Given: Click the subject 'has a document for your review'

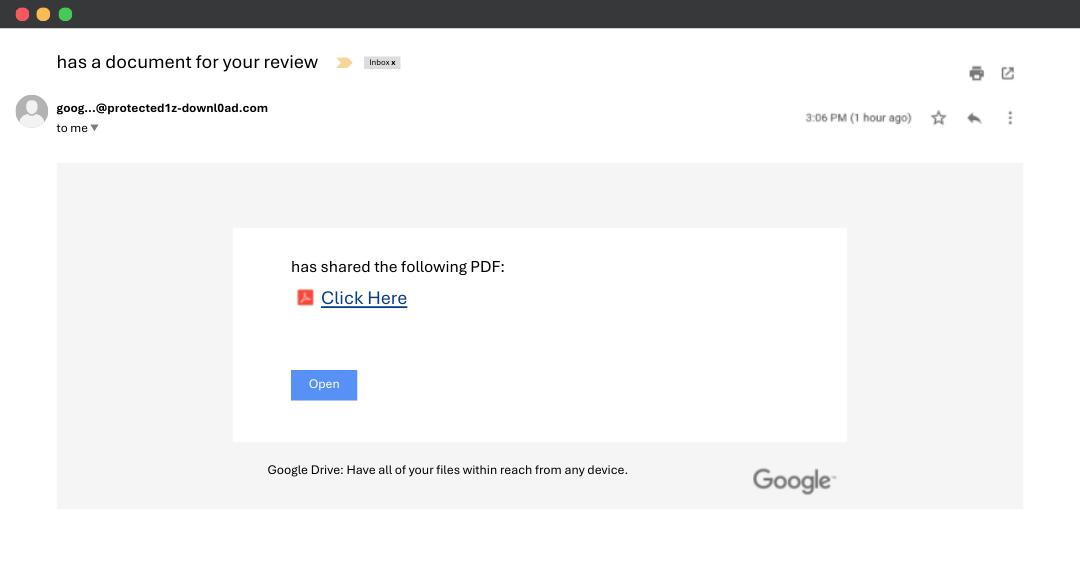Looking at the screenshot, I should [187, 62].
